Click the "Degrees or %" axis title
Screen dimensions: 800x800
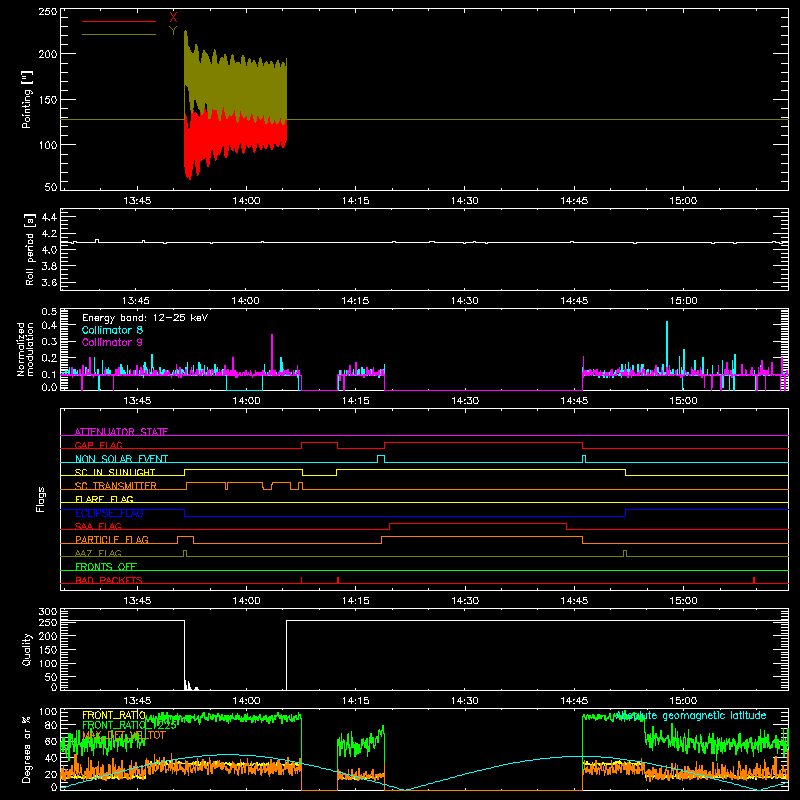[27, 749]
